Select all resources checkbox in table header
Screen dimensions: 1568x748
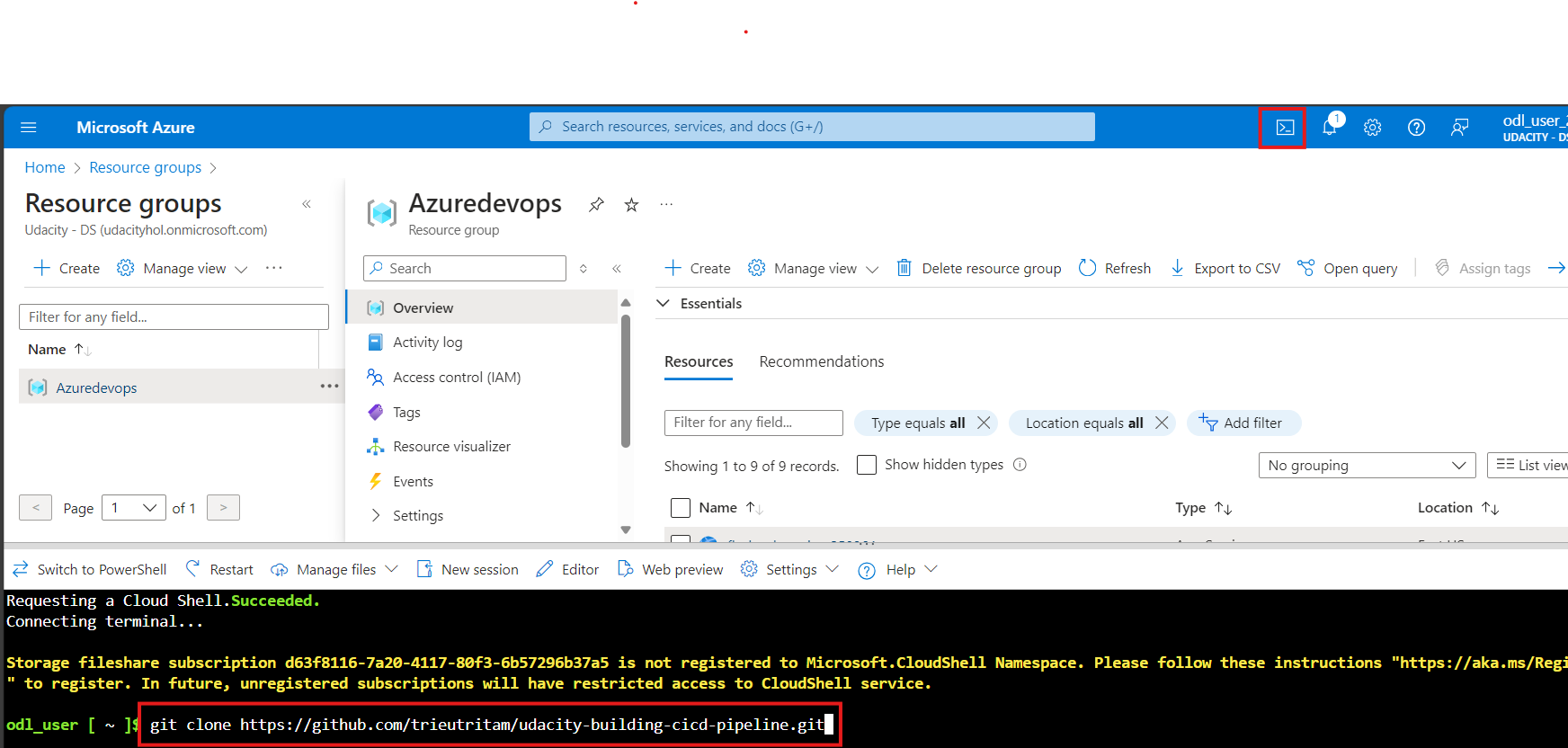(x=681, y=508)
